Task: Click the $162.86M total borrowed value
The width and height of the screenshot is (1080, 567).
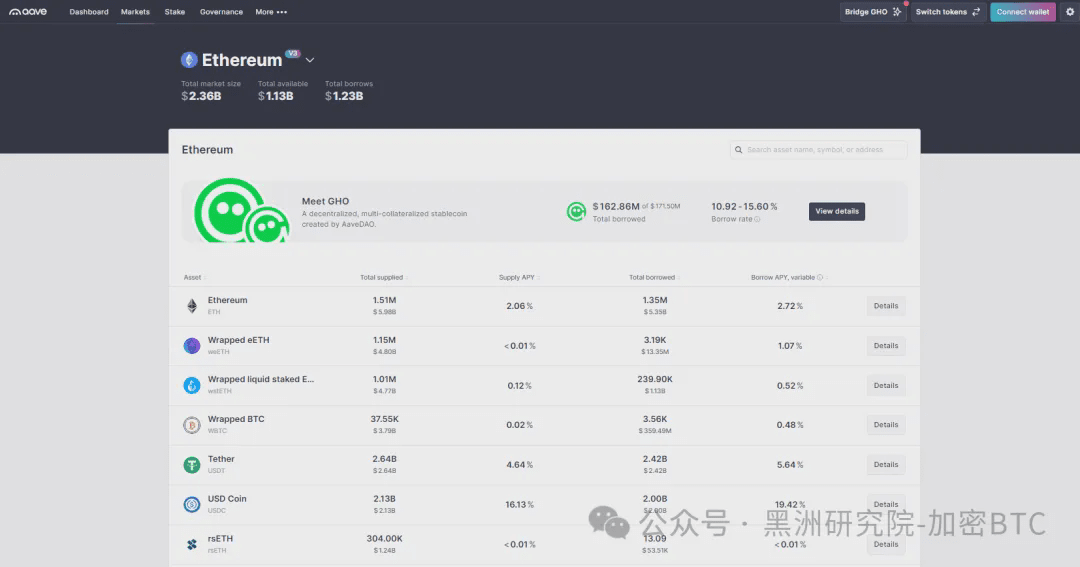Action: [x=616, y=207]
